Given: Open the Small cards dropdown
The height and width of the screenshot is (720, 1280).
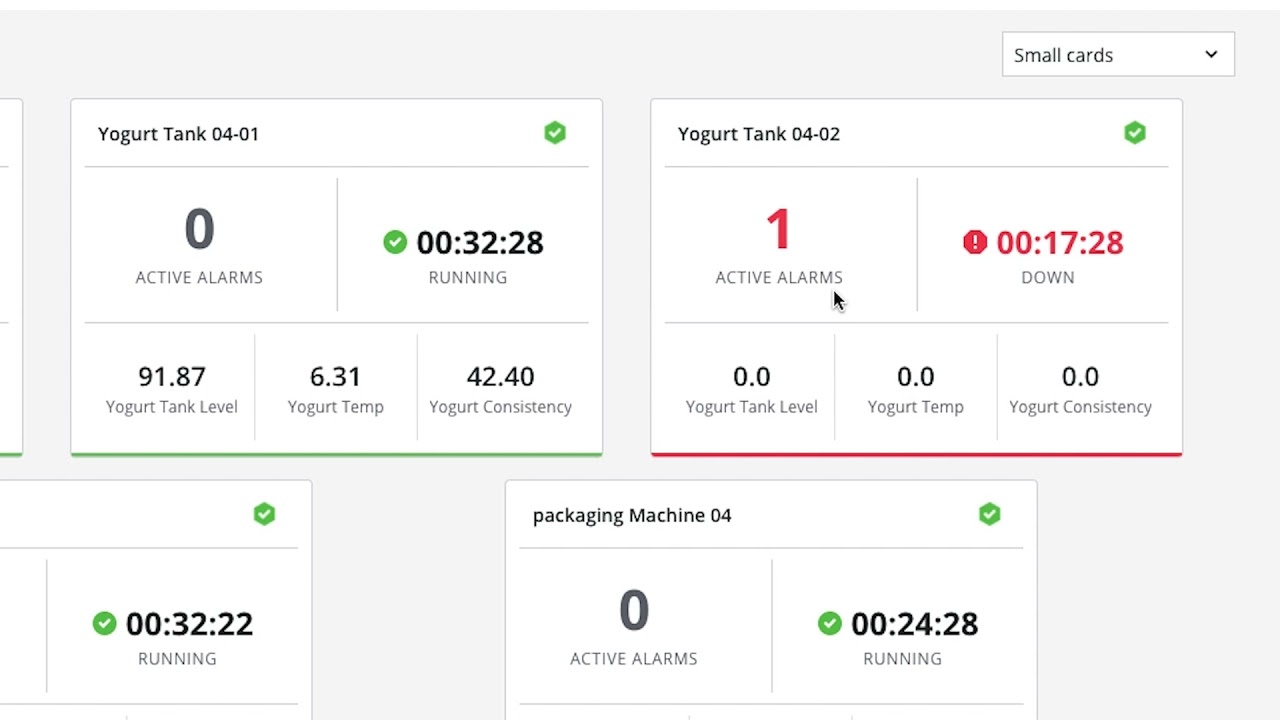Looking at the screenshot, I should coord(1118,55).
